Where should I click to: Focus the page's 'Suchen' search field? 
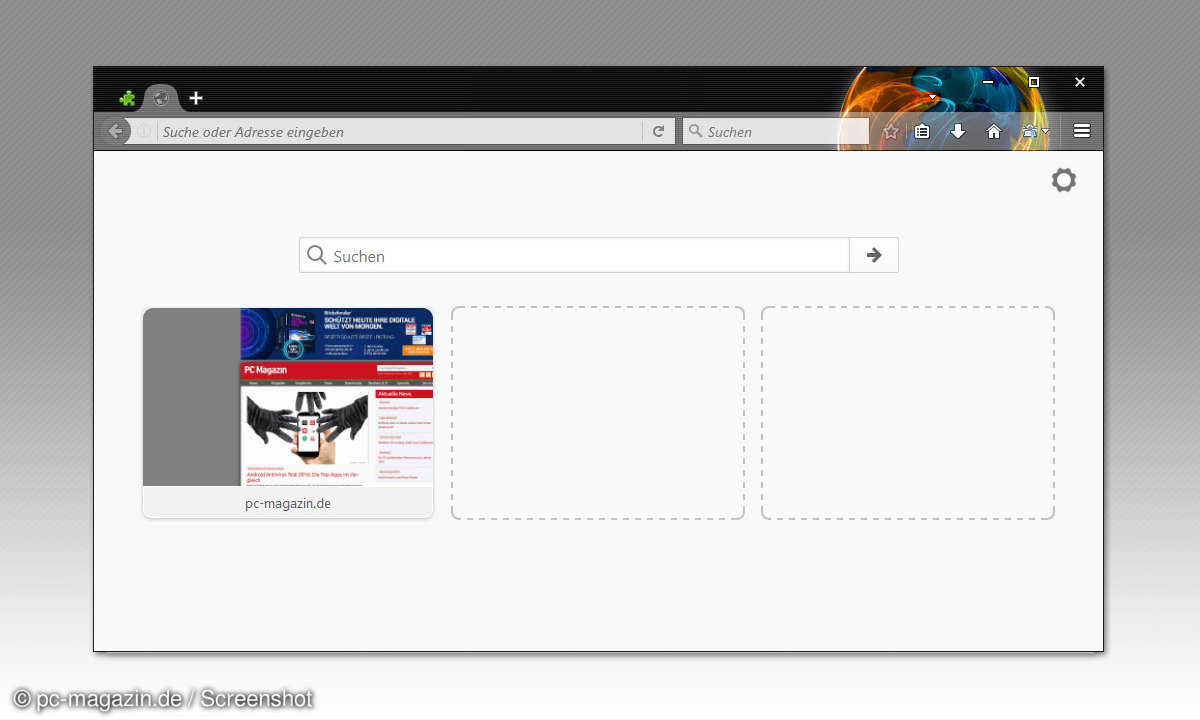point(574,255)
